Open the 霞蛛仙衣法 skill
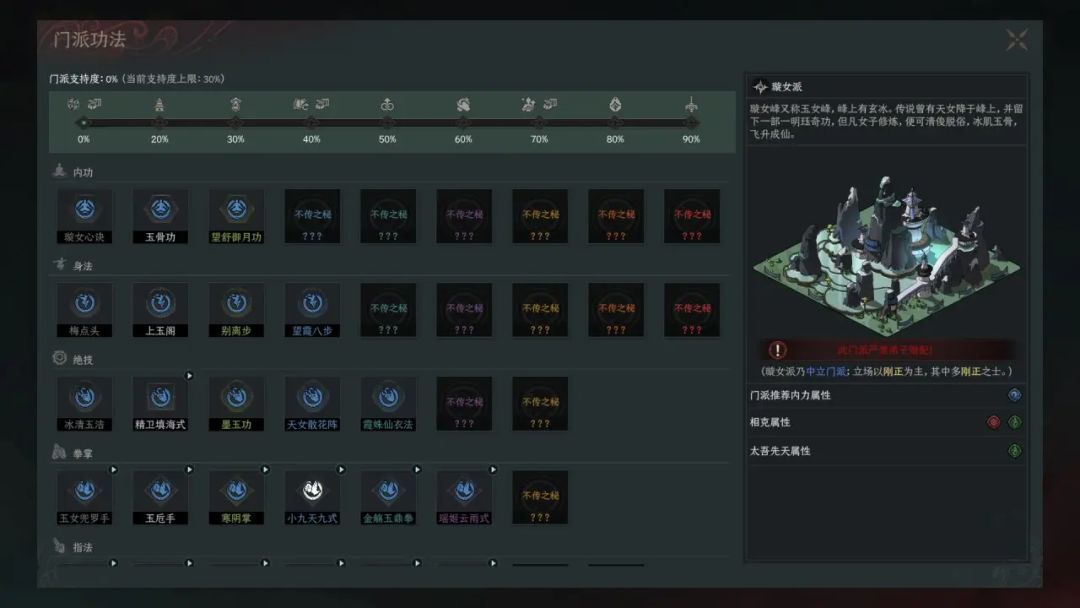This screenshot has width=1080, height=608. 388,403
